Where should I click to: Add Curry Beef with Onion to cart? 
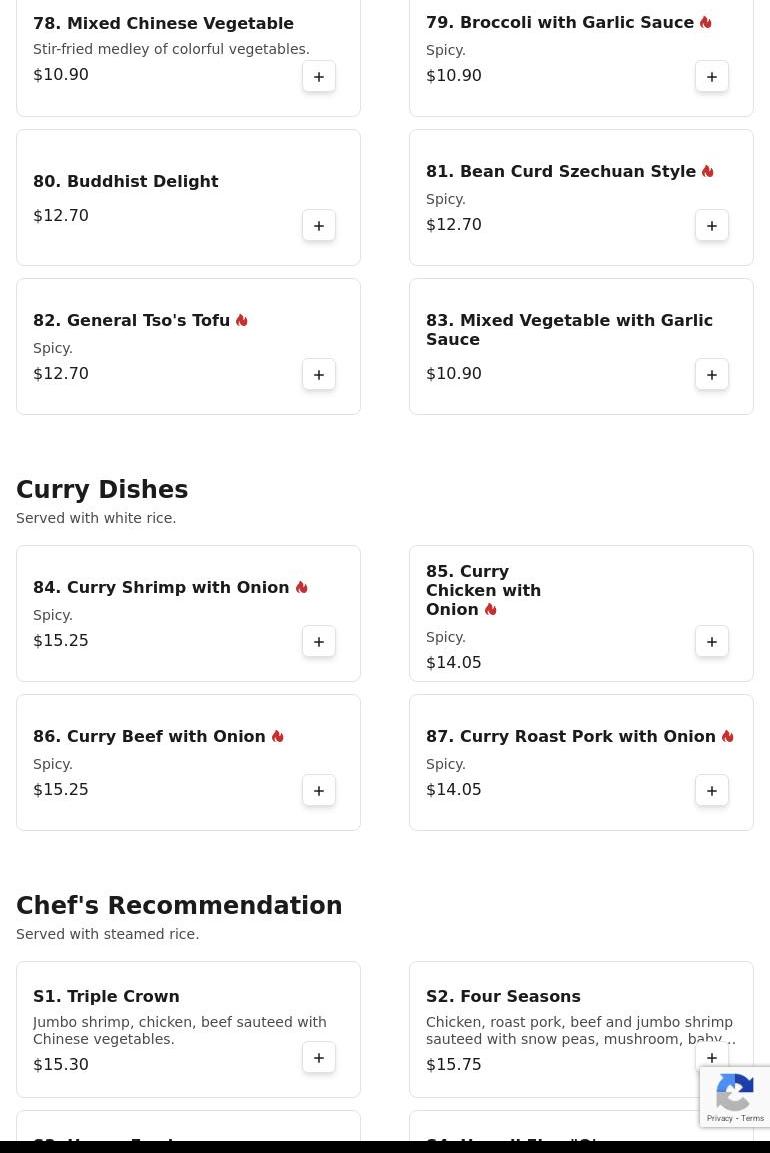click(x=319, y=791)
